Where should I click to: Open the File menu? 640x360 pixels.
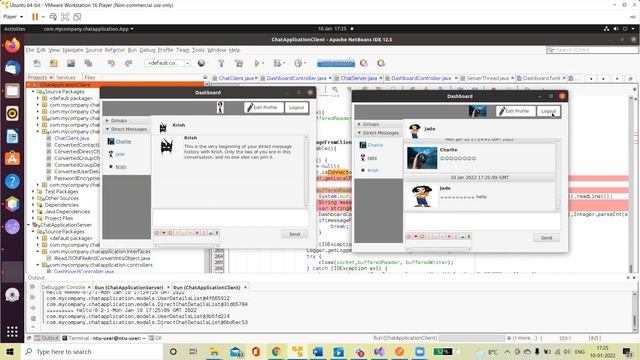coord(30,50)
